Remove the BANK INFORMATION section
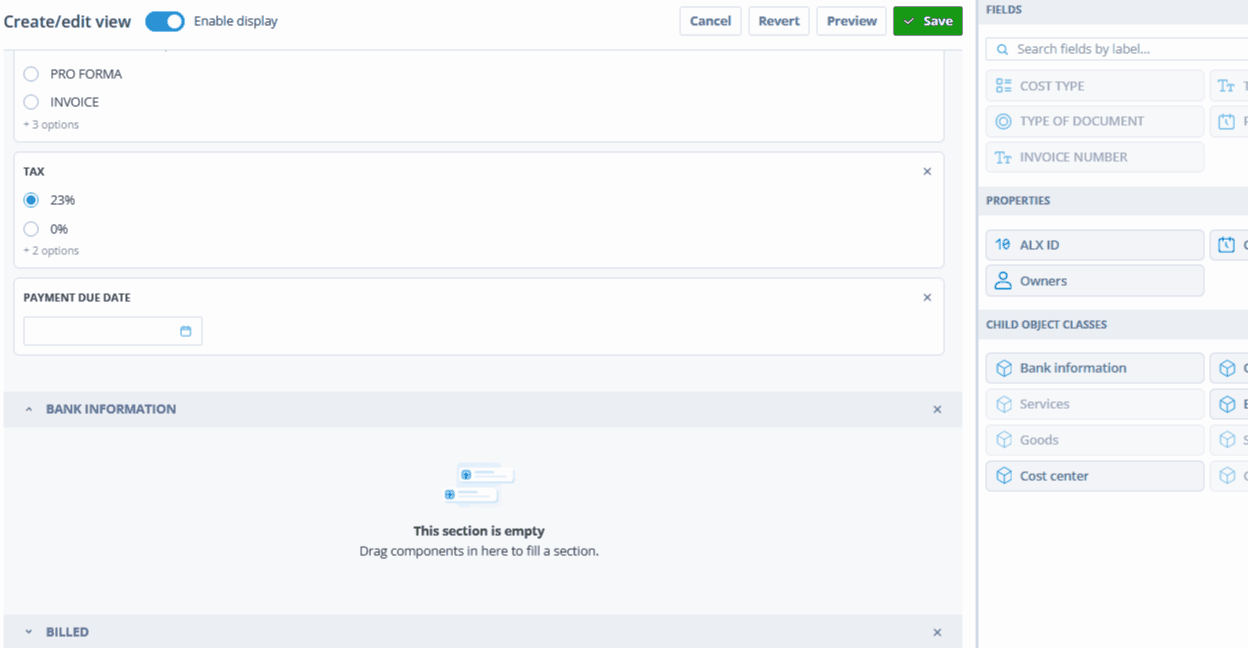 (937, 410)
